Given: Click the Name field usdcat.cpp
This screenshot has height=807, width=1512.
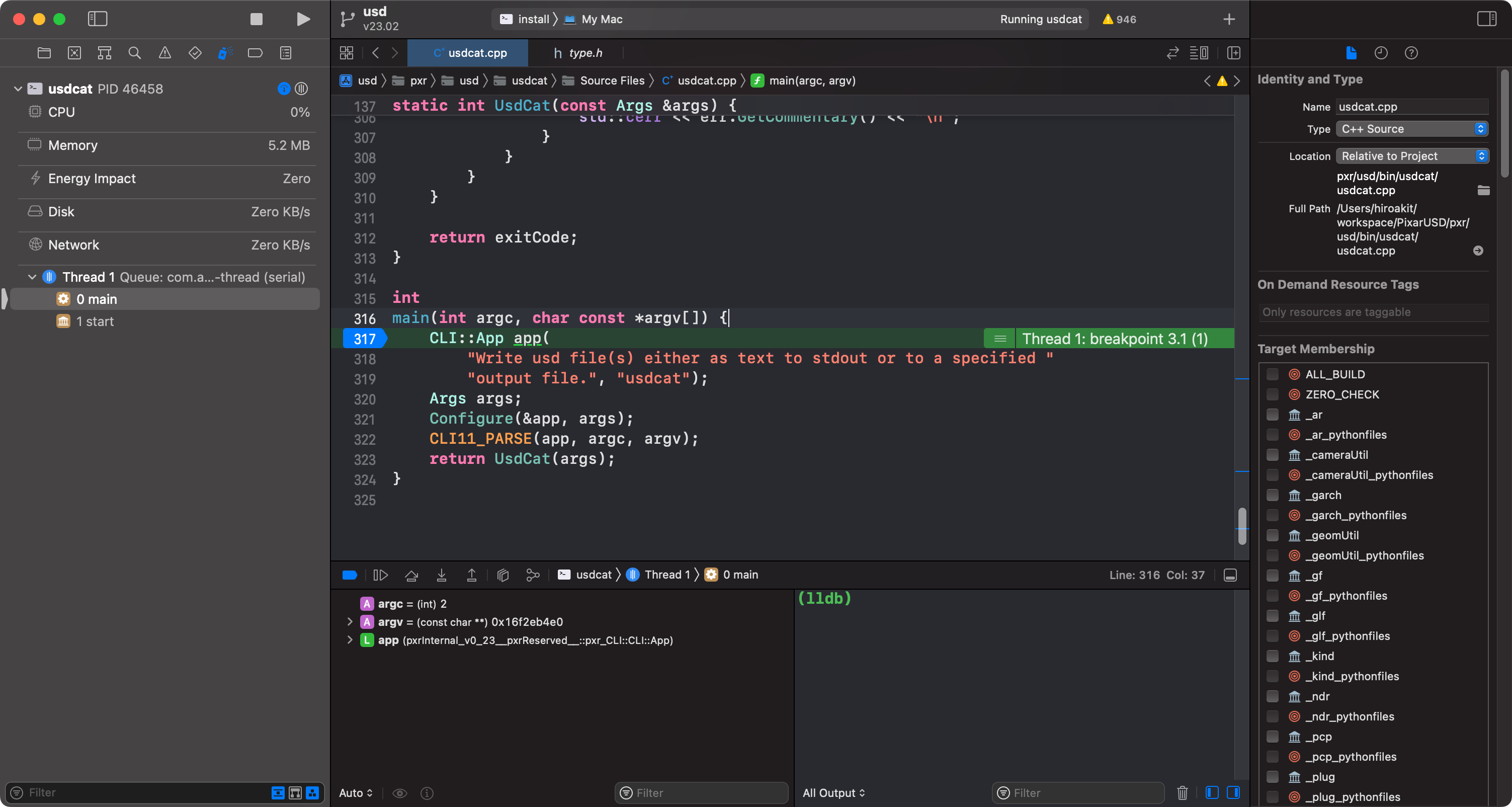Looking at the screenshot, I should [x=1412, y=107].
